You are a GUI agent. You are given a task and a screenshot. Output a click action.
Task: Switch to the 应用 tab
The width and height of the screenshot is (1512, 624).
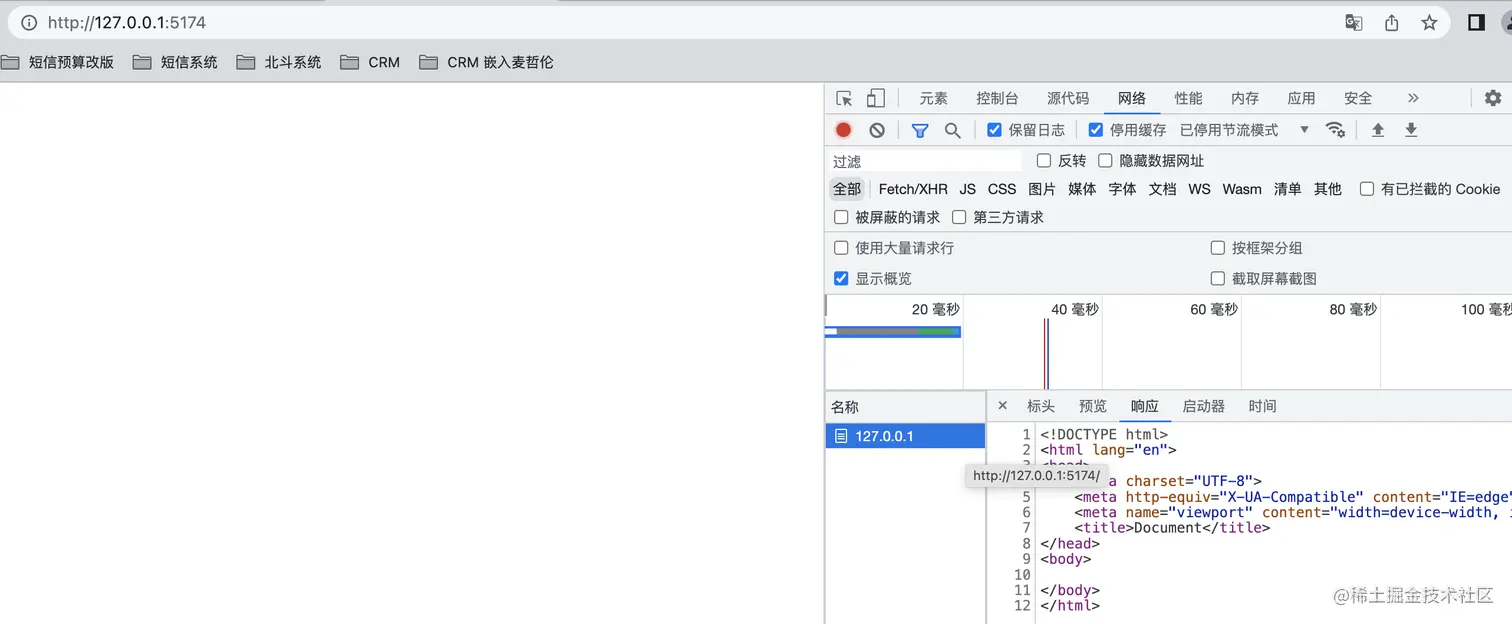(x=1302, y=98)
